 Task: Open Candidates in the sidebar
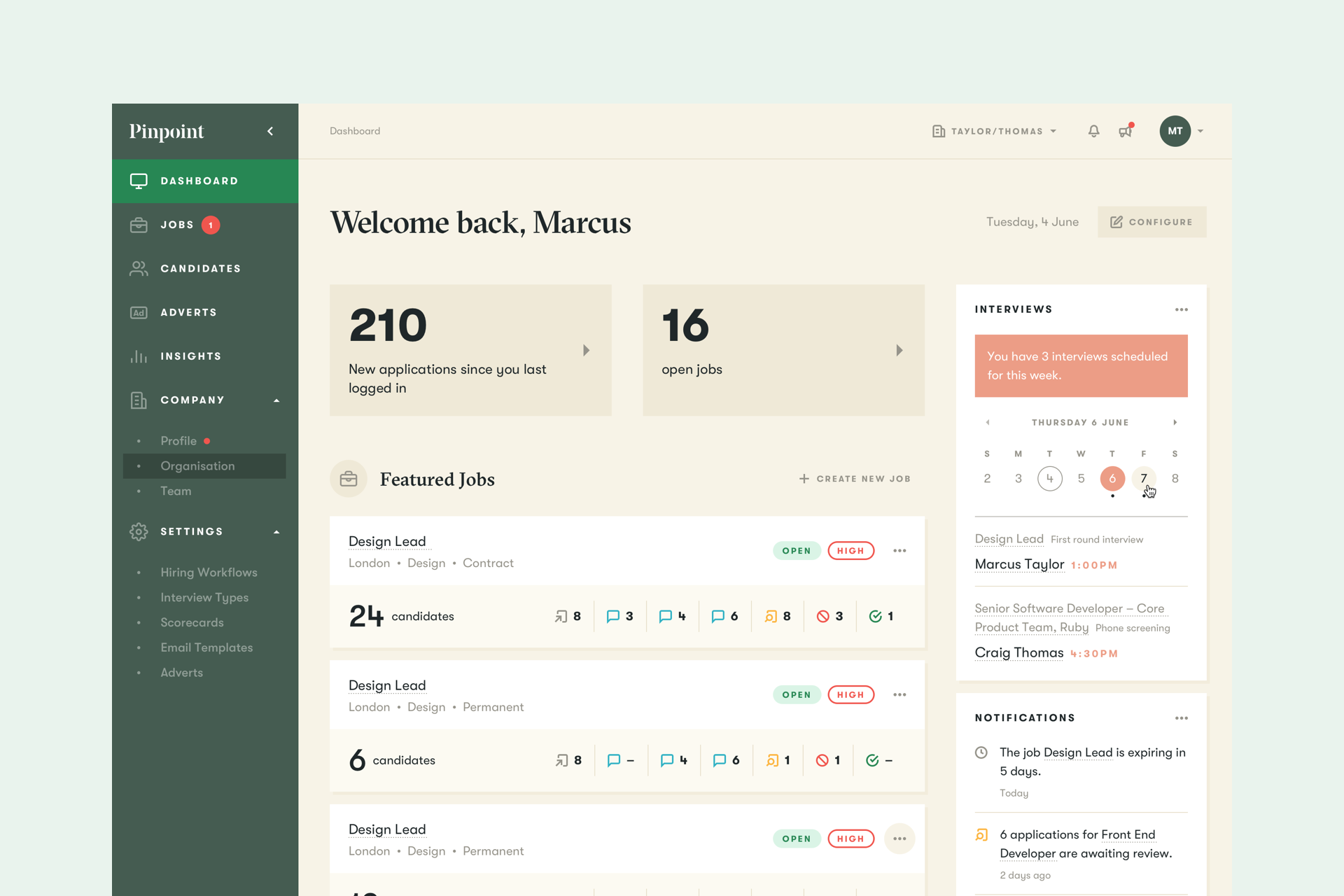tap(200, 269)
